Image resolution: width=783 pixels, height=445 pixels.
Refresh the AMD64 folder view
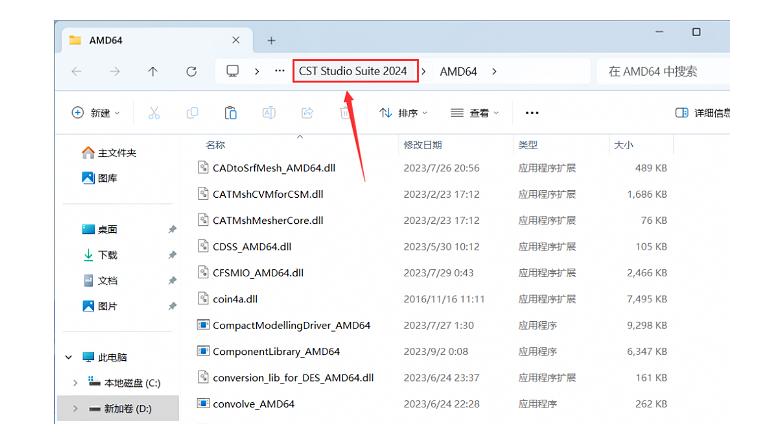[x=191, y=71]
